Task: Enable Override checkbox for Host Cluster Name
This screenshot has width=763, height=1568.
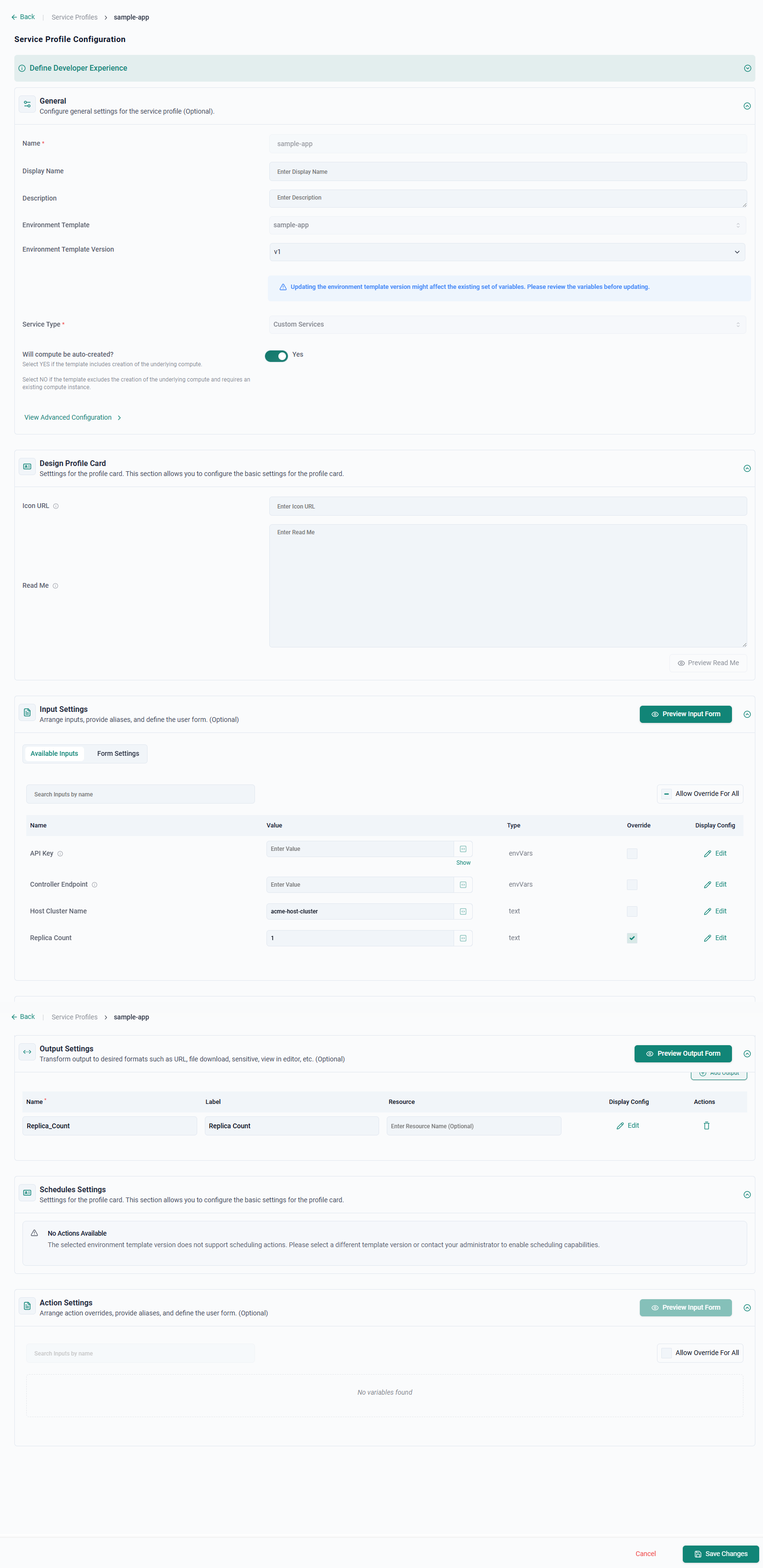Action: coord(632,911)
